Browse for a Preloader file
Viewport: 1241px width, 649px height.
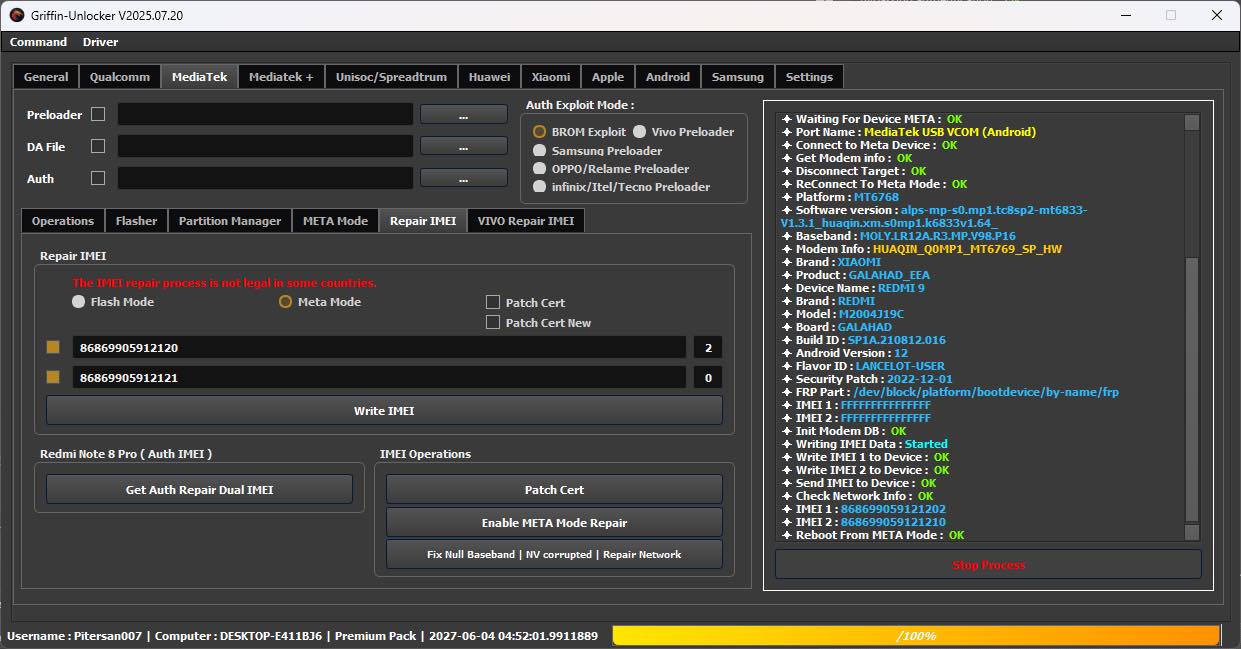(x=463, y=114)
